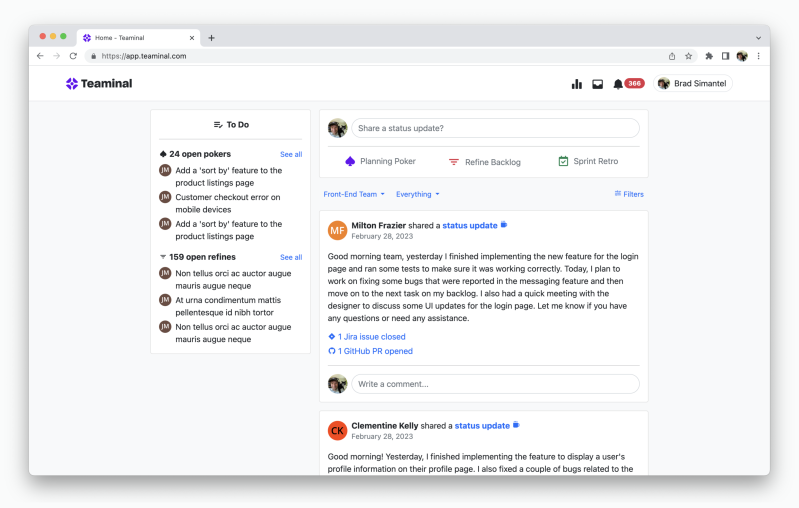This screenshot has width=799, height=508.
Task: Click the JM avatar next to Customer checkout error
Action: 165,197
